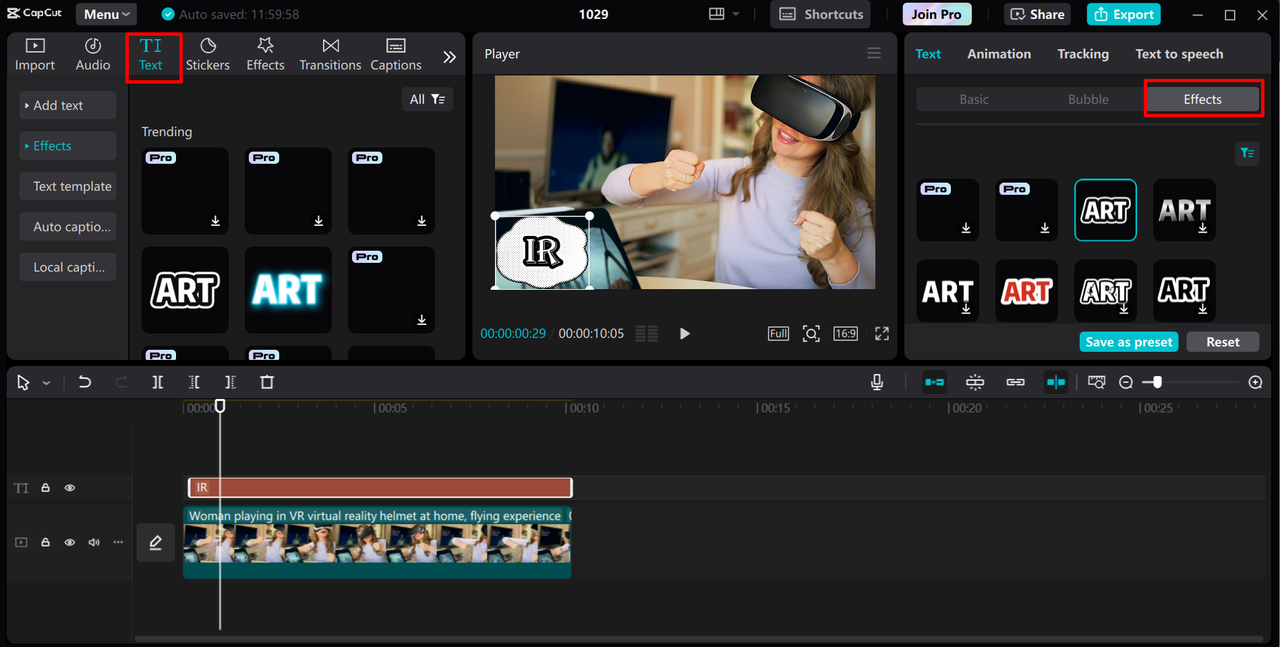Lock the video track
1280x647 pixels.
click(45, 542)
